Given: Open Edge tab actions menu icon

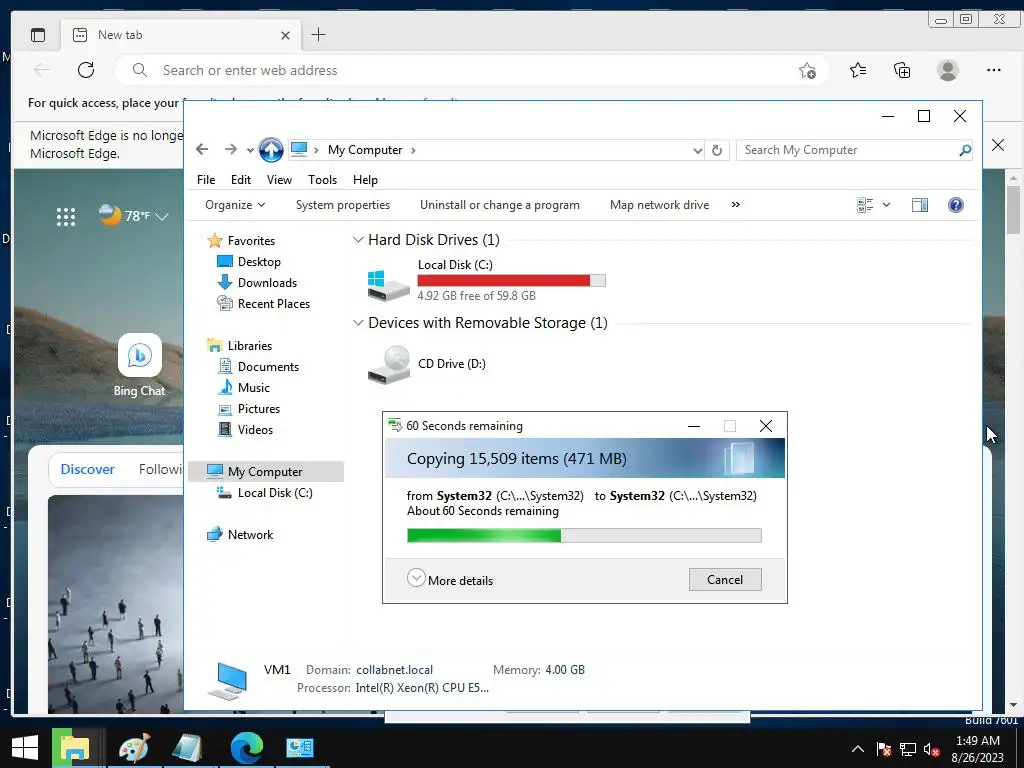Looking at the screenshot, I should click(x=38, y=35).
